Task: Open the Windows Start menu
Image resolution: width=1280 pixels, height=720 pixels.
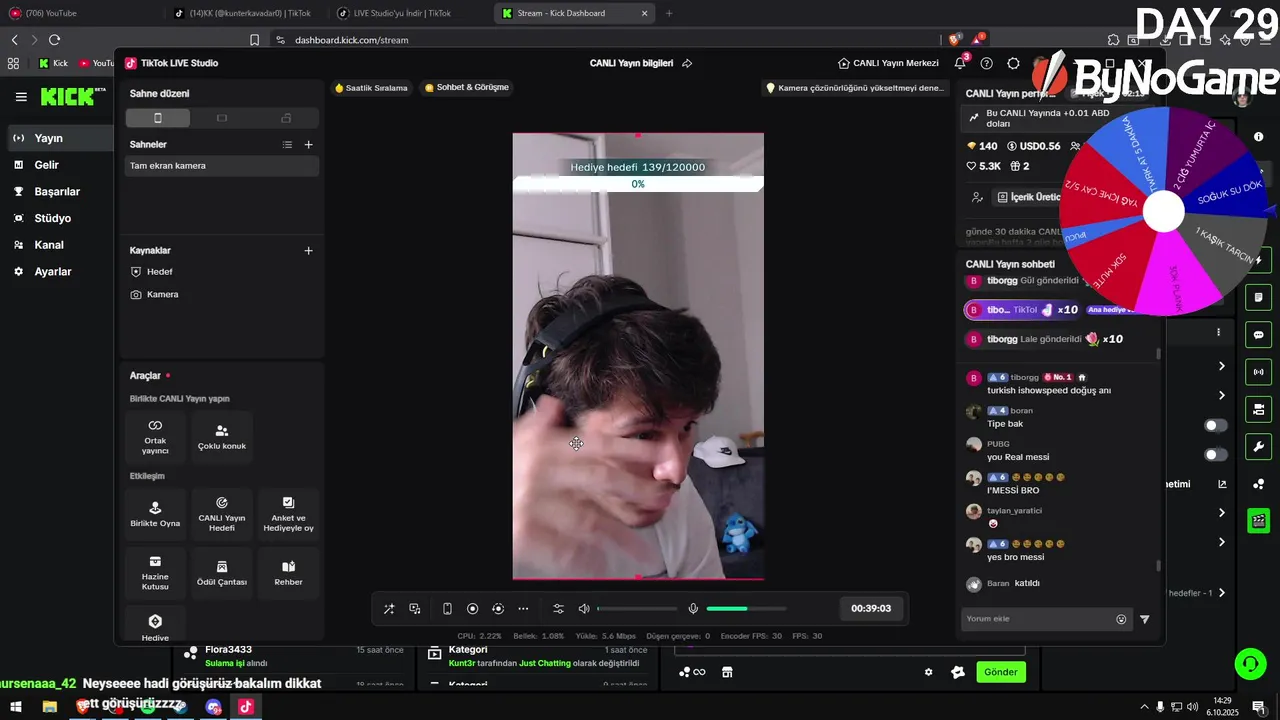Action: [16, 707]
